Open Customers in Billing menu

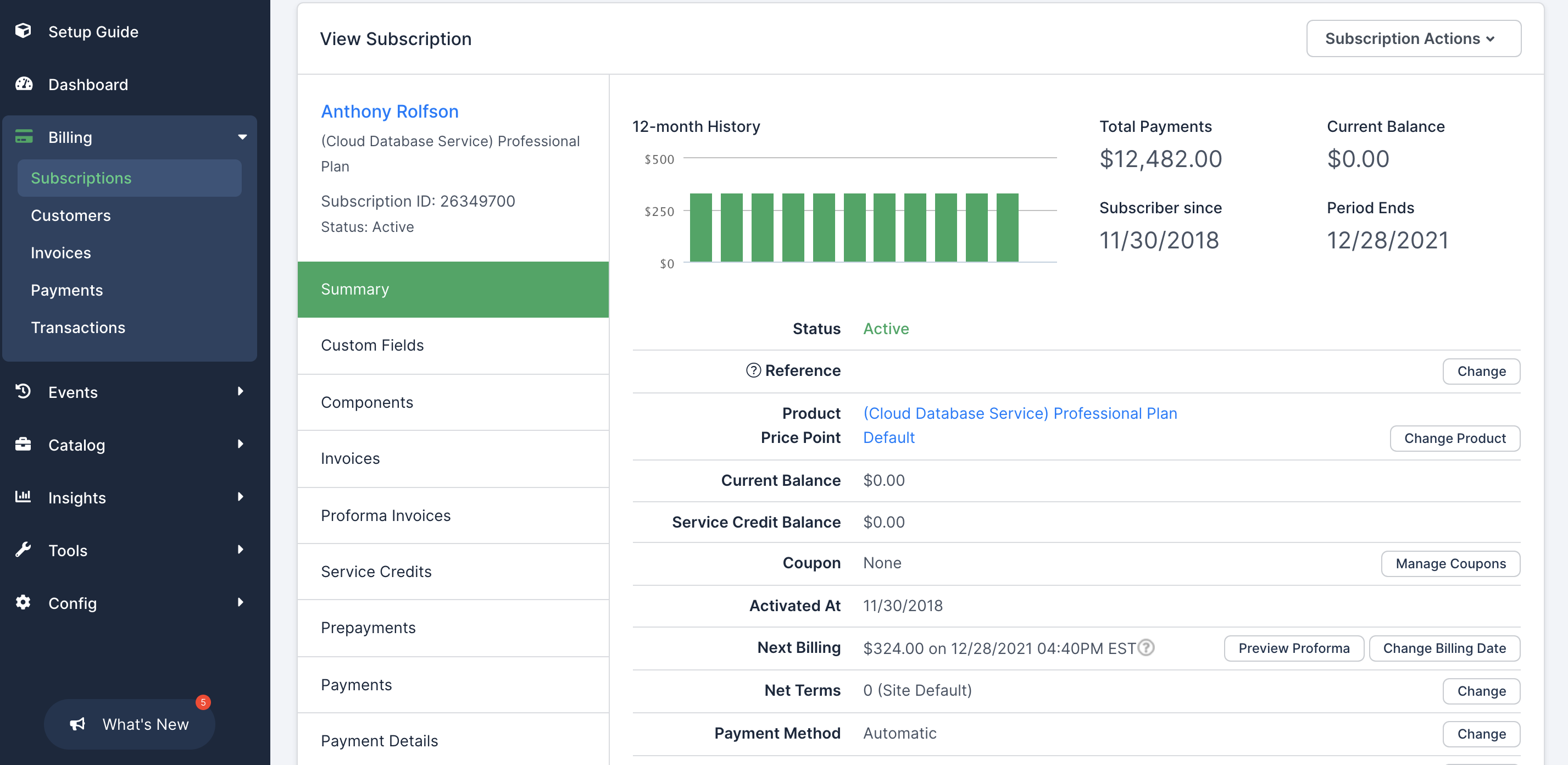(x=71, y=215)
